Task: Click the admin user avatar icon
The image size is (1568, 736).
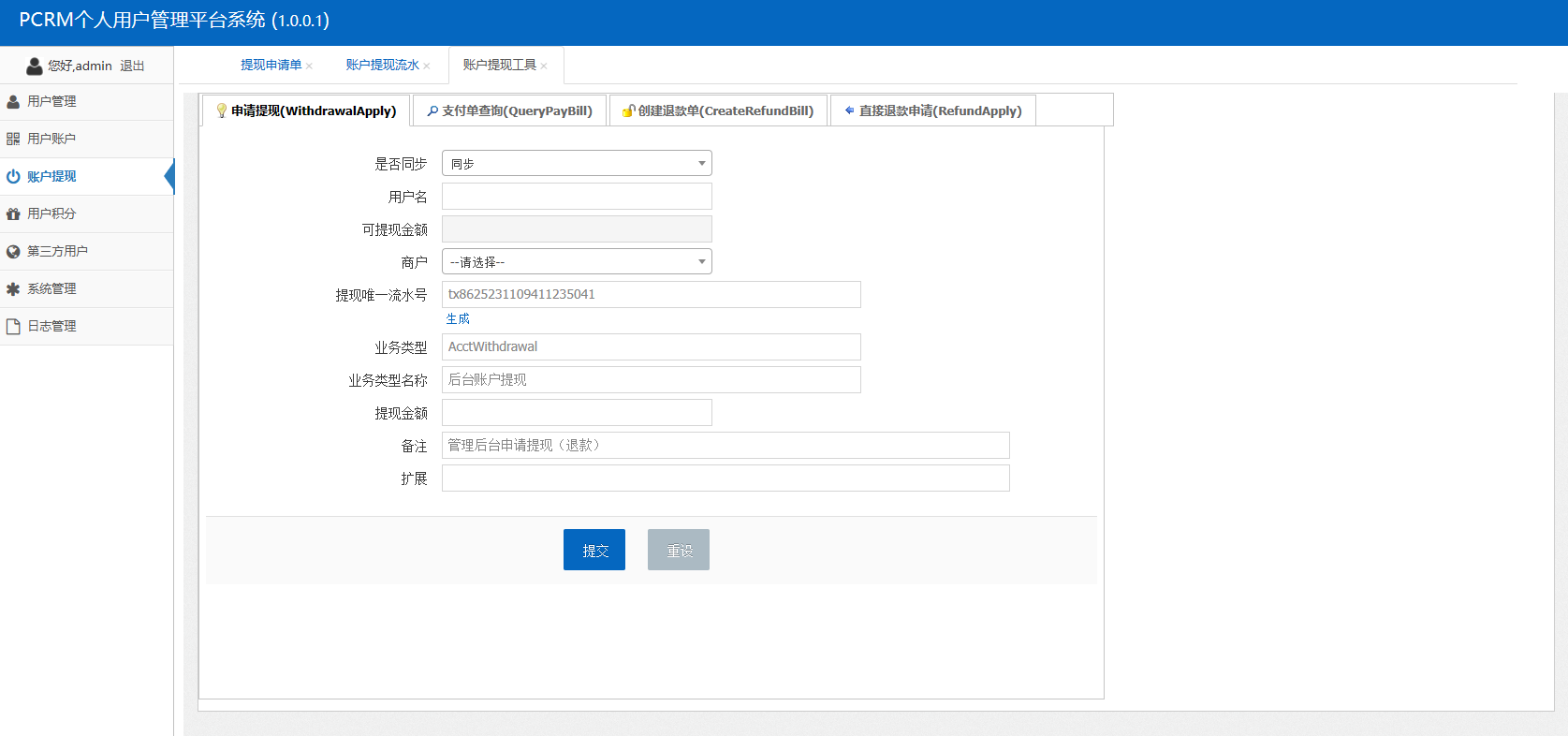Action: [x=35, y=66]
